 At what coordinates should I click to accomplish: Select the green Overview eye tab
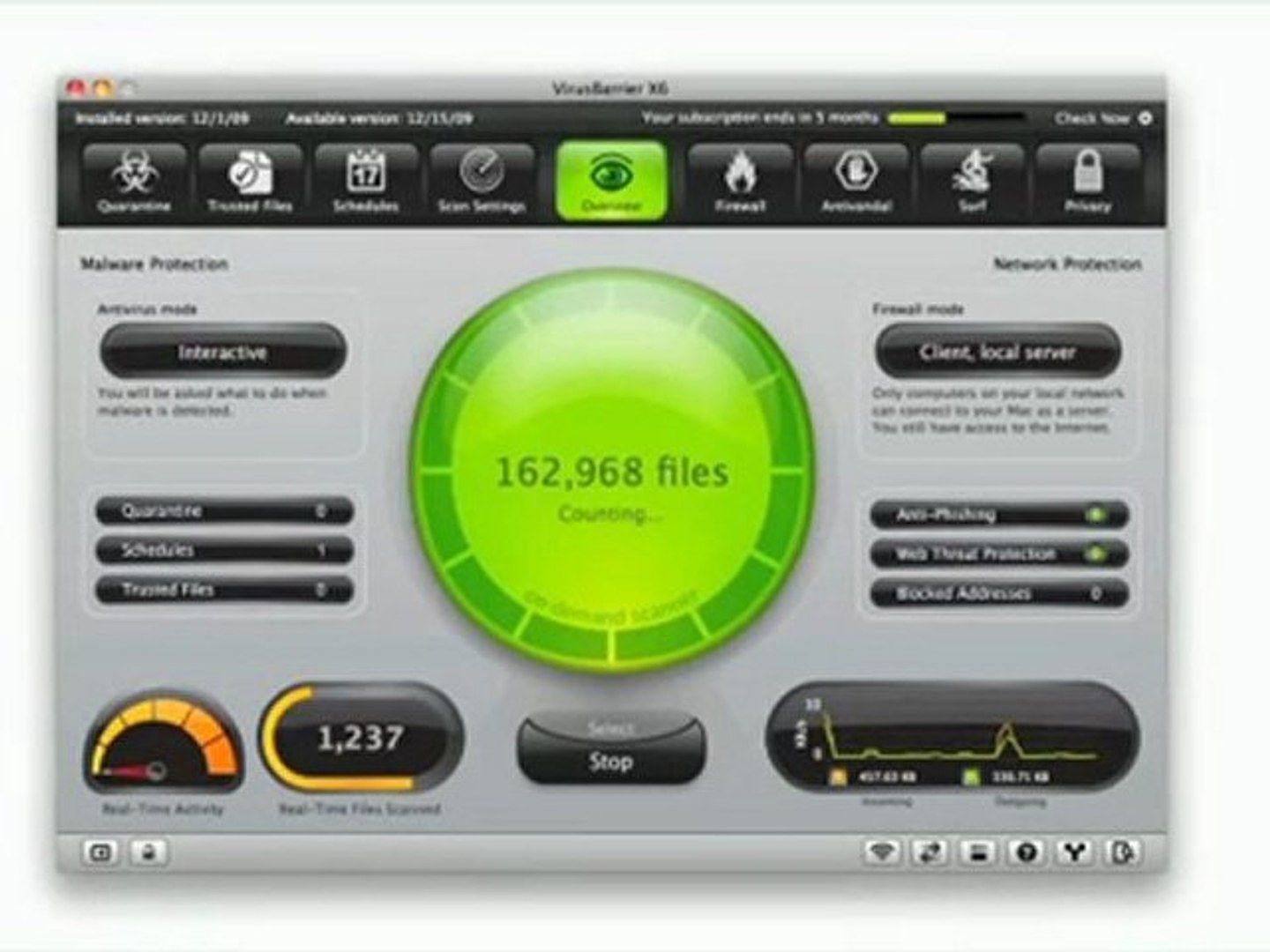[611, 181]
